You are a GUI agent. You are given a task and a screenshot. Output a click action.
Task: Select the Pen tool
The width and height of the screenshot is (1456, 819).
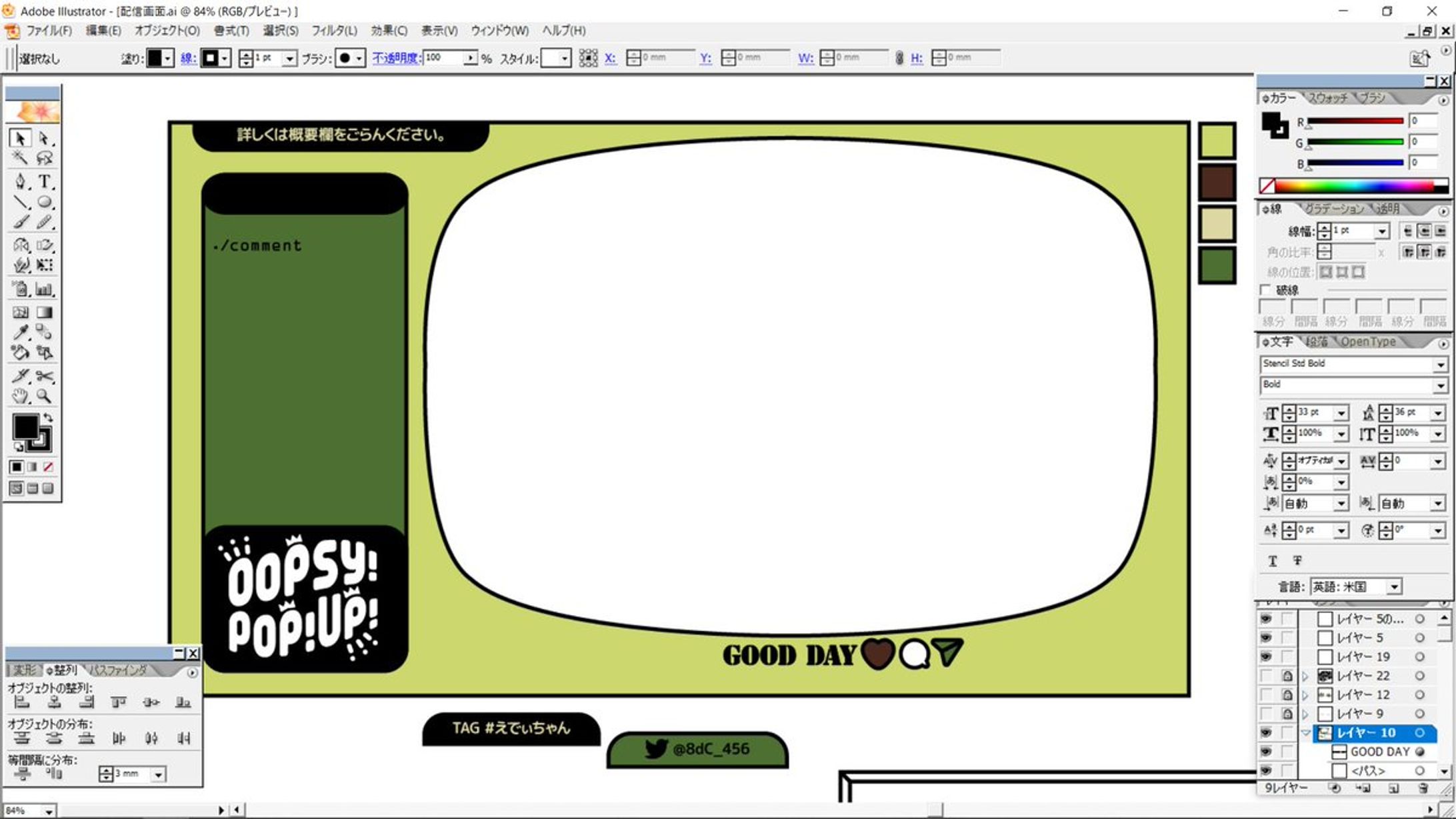coord(20,181)
